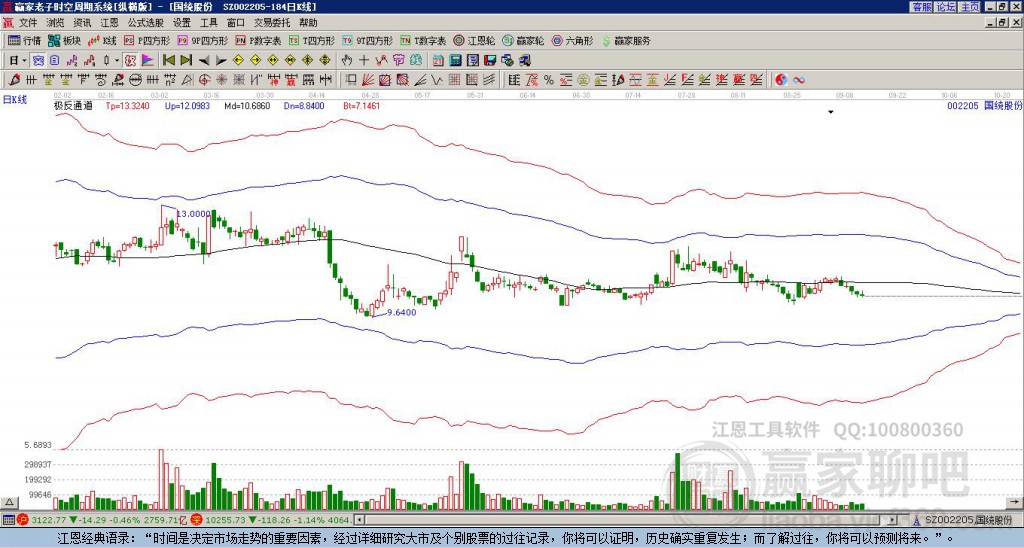Viewport: 1024px width, 548px height.
Task: Click the black left-pointing arrow icon
Action: coord(204,61)
